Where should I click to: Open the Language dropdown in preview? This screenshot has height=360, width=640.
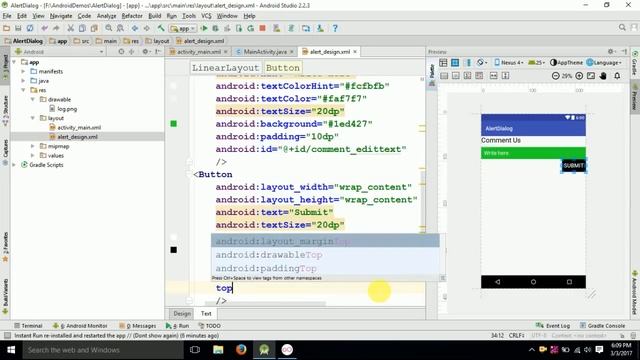point(604,62)
